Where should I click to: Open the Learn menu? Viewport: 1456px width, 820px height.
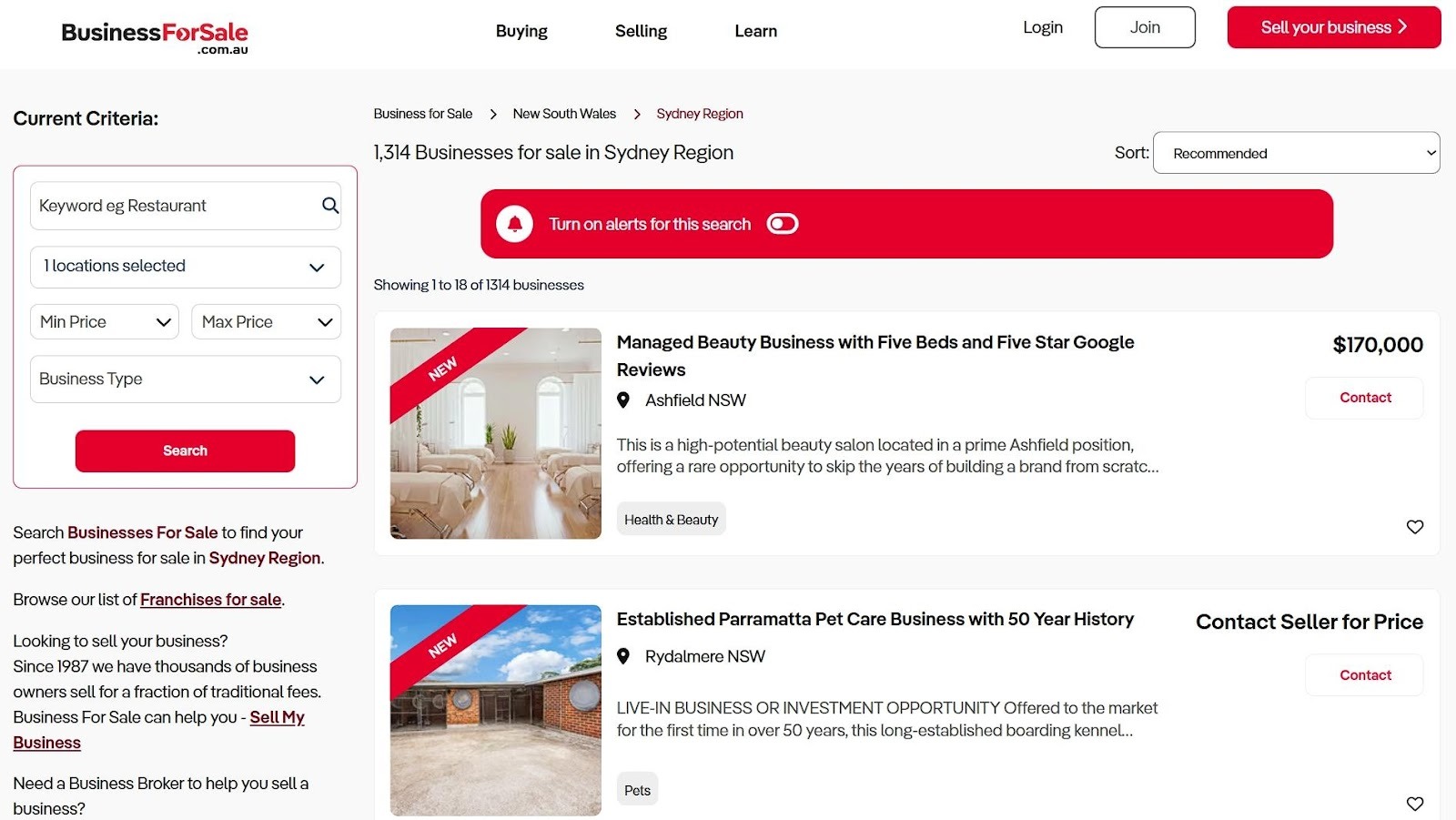click(754, 30)
